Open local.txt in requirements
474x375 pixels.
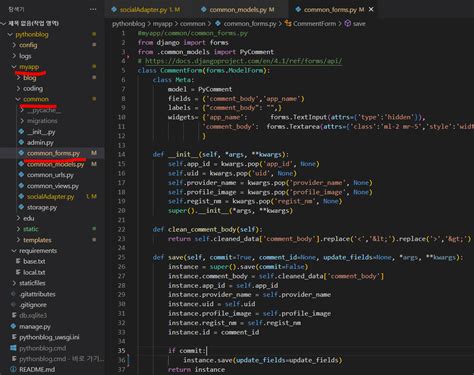pyautogui.click(x=34, y=272)
